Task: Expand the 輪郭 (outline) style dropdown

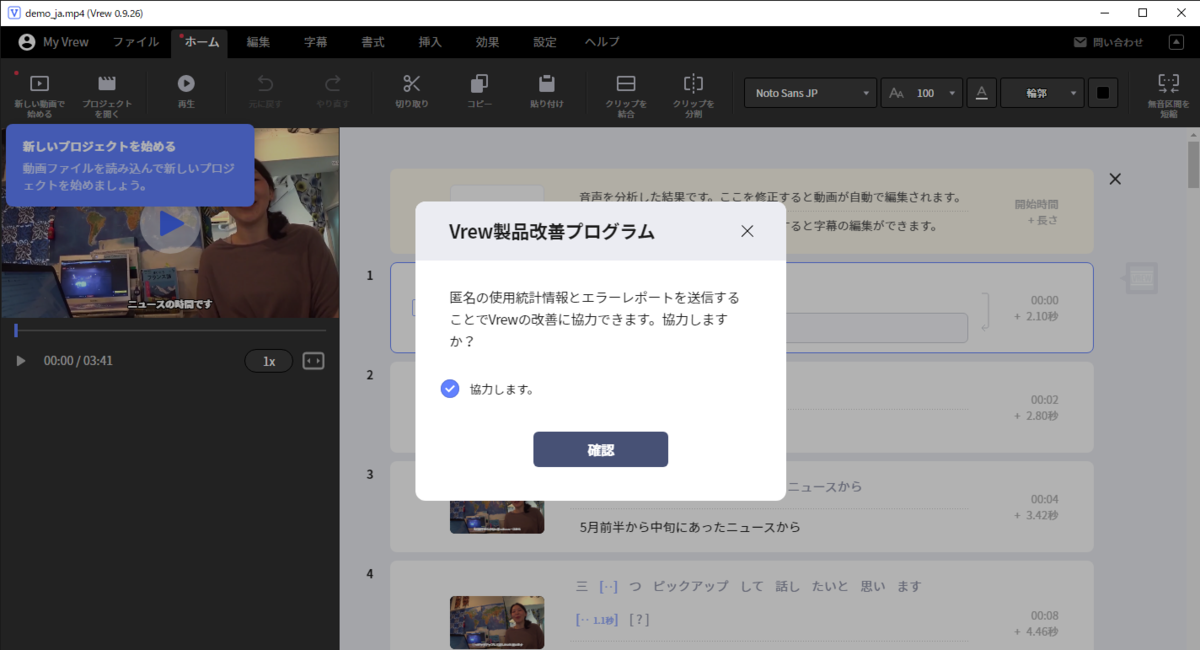Action: 1042,92
